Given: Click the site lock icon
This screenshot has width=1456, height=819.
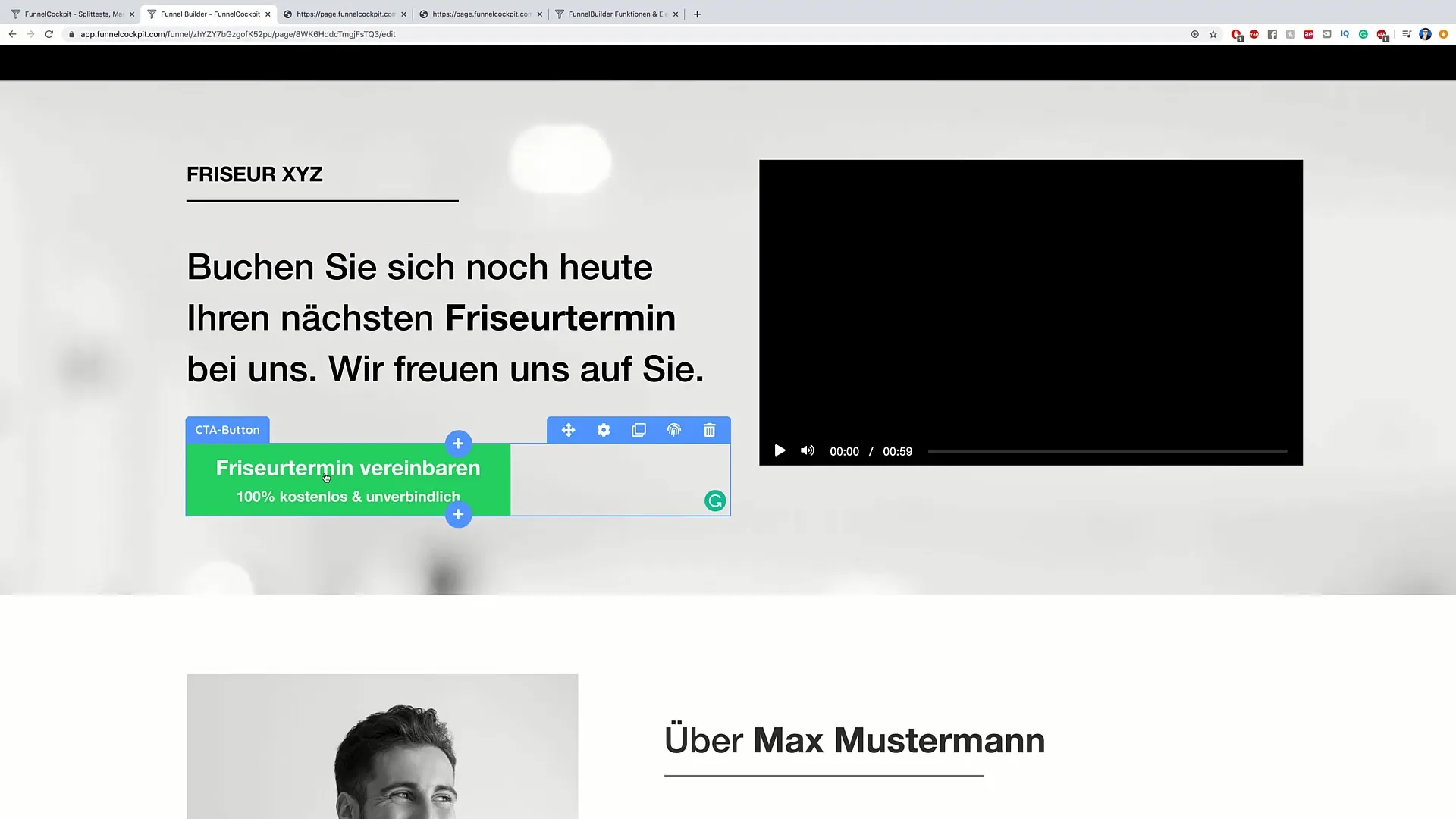Looking at the screenshot, I should point(71,34).
